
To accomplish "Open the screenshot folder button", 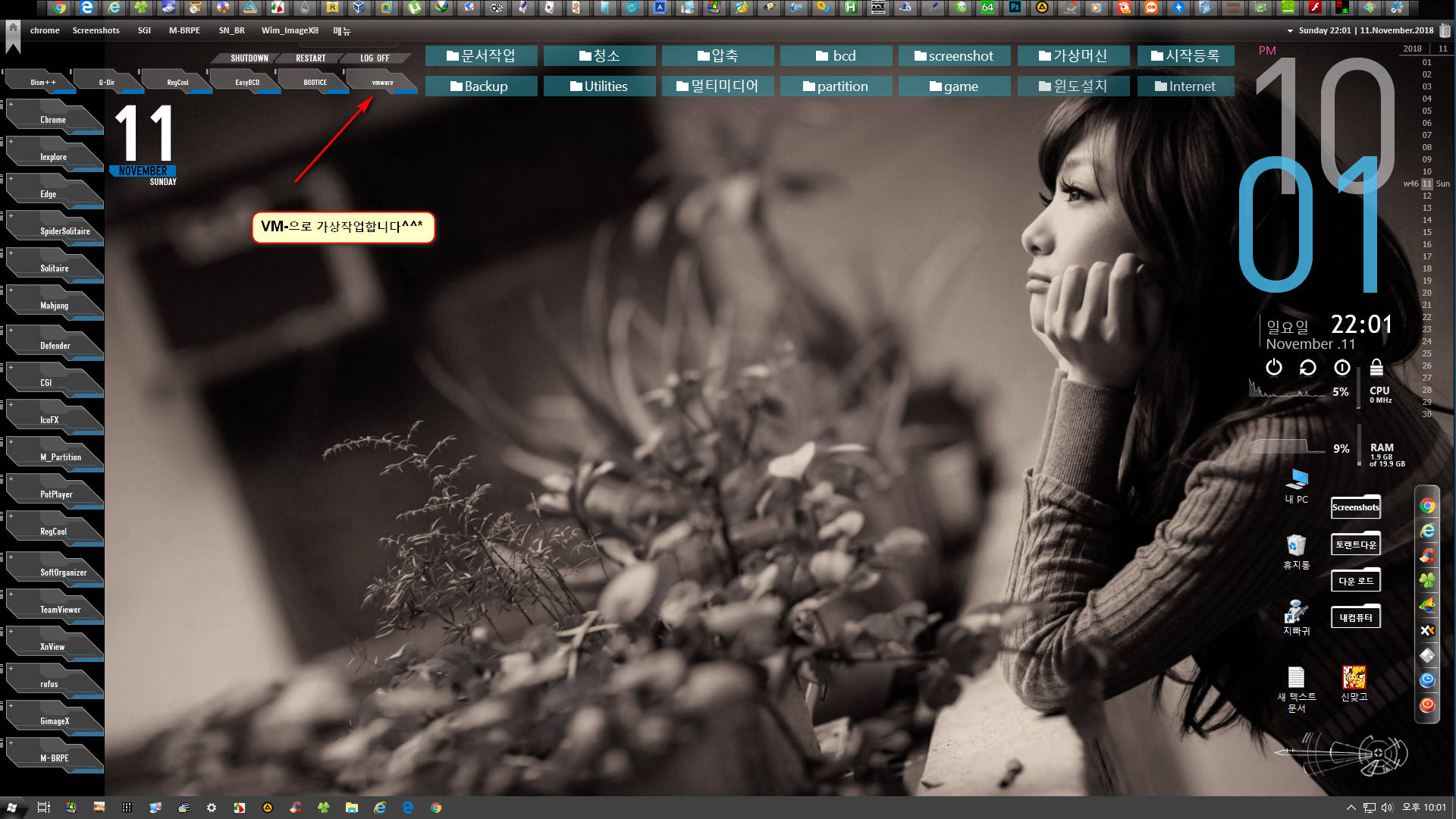I will [954, 56].
